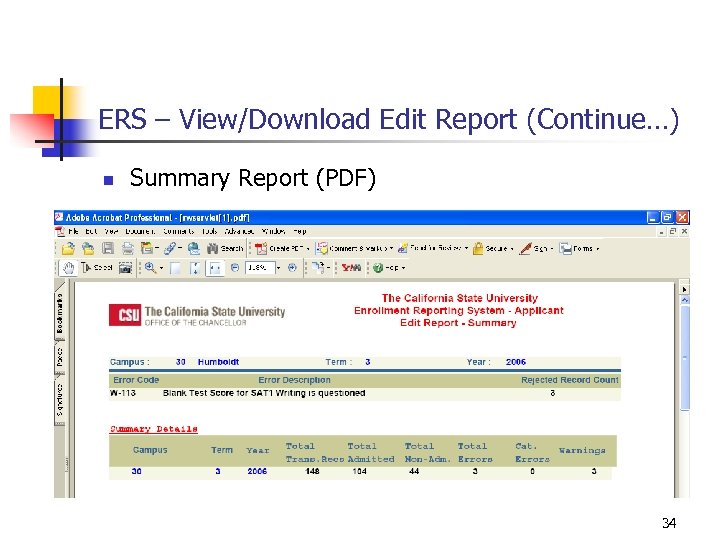
Task: Open the Bookmarks side panel tab
Action: [60, 313]
